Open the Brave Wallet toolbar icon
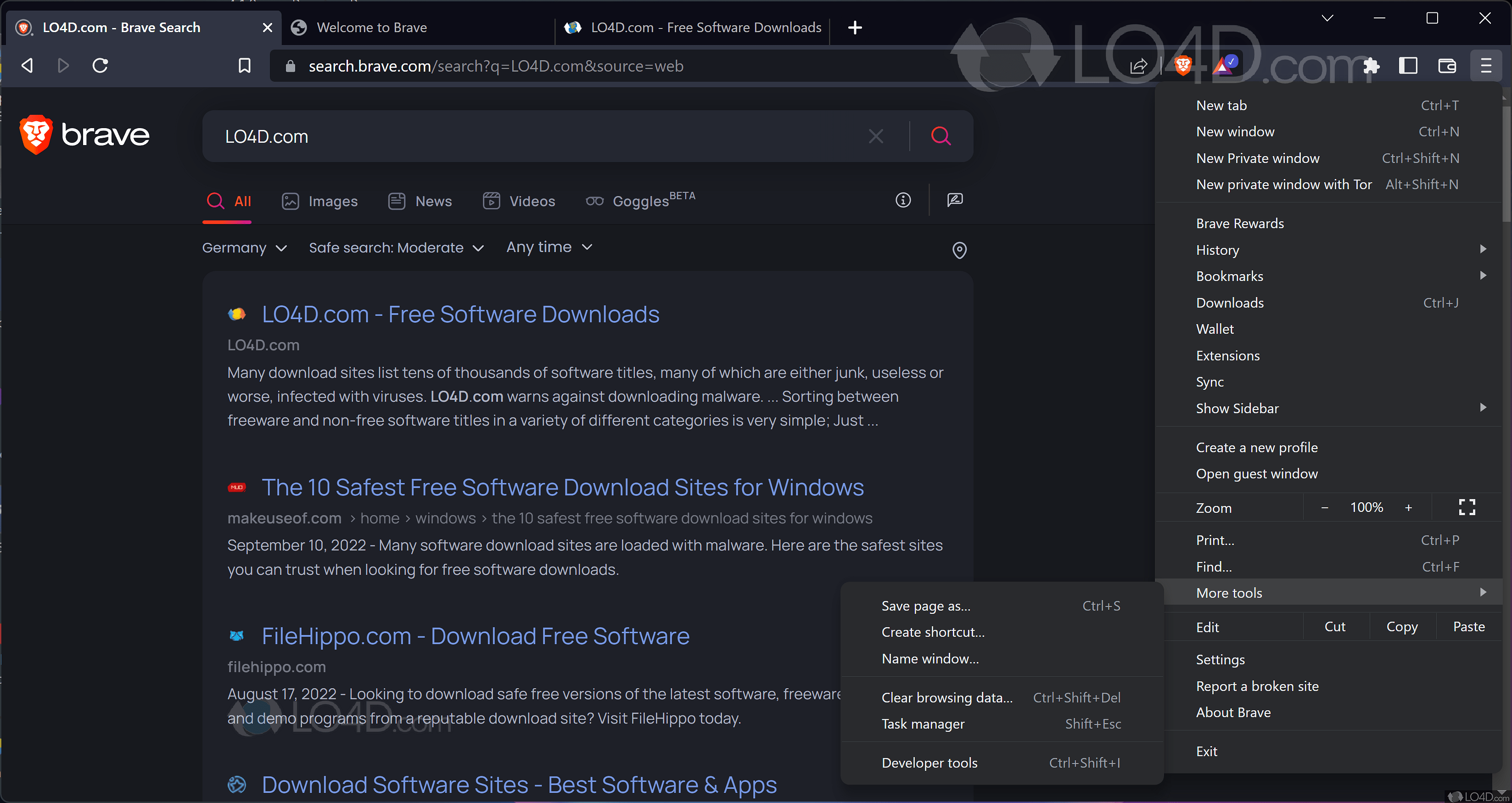The width and height of the screenshot is (1512, 803). [1446, 65]
